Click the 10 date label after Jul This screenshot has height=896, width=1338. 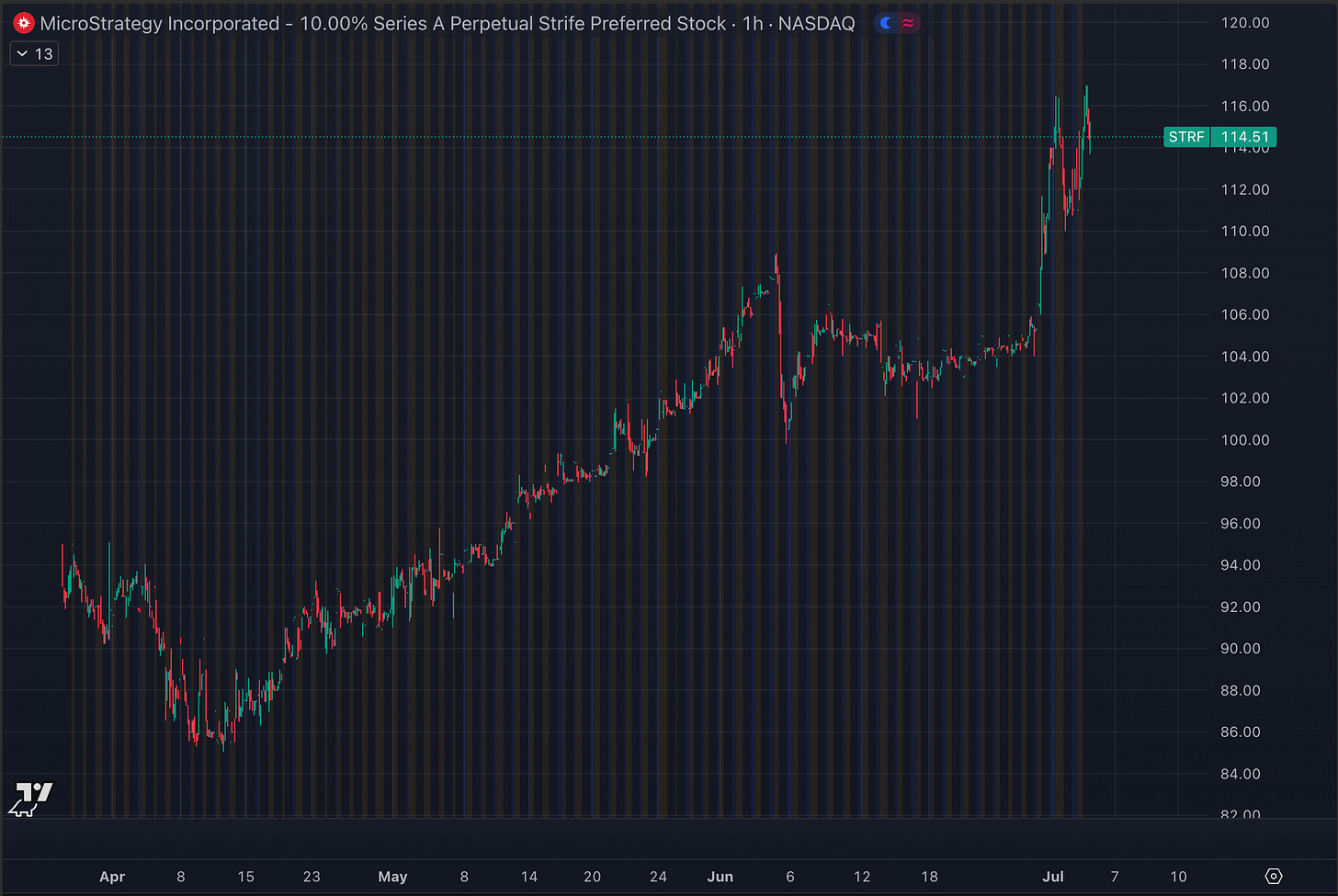(1178, 877)
